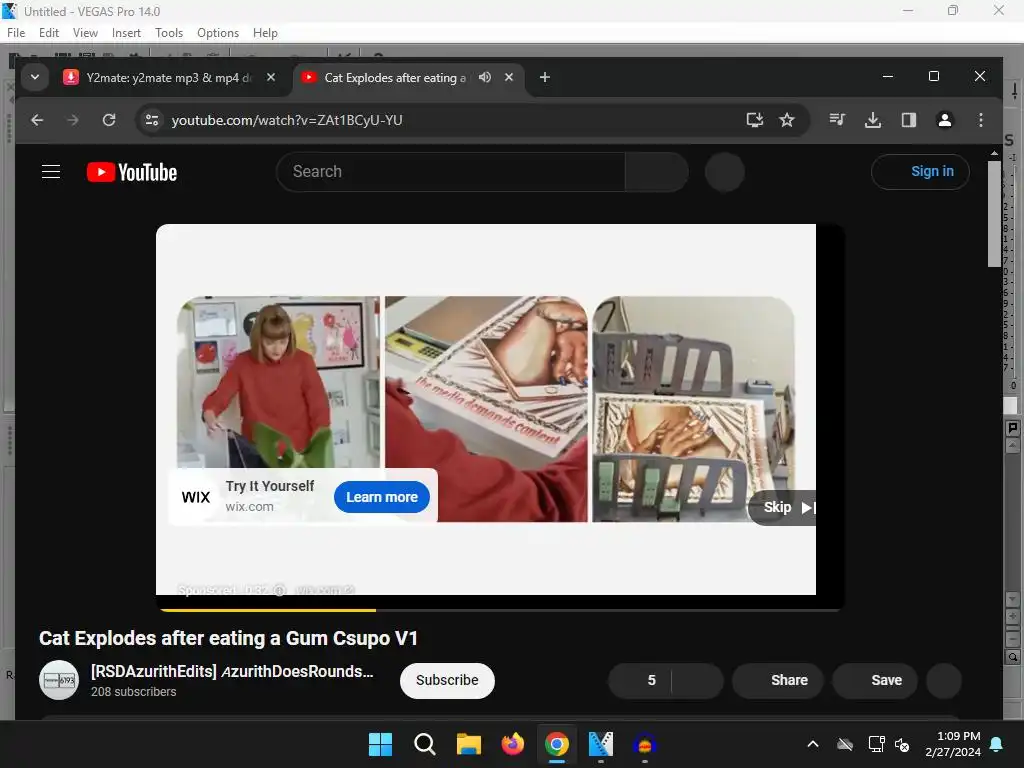1024x768 pixels.
Task: Subscribe to the AzurithDoesRounds channel
Action: click(447, 680)
